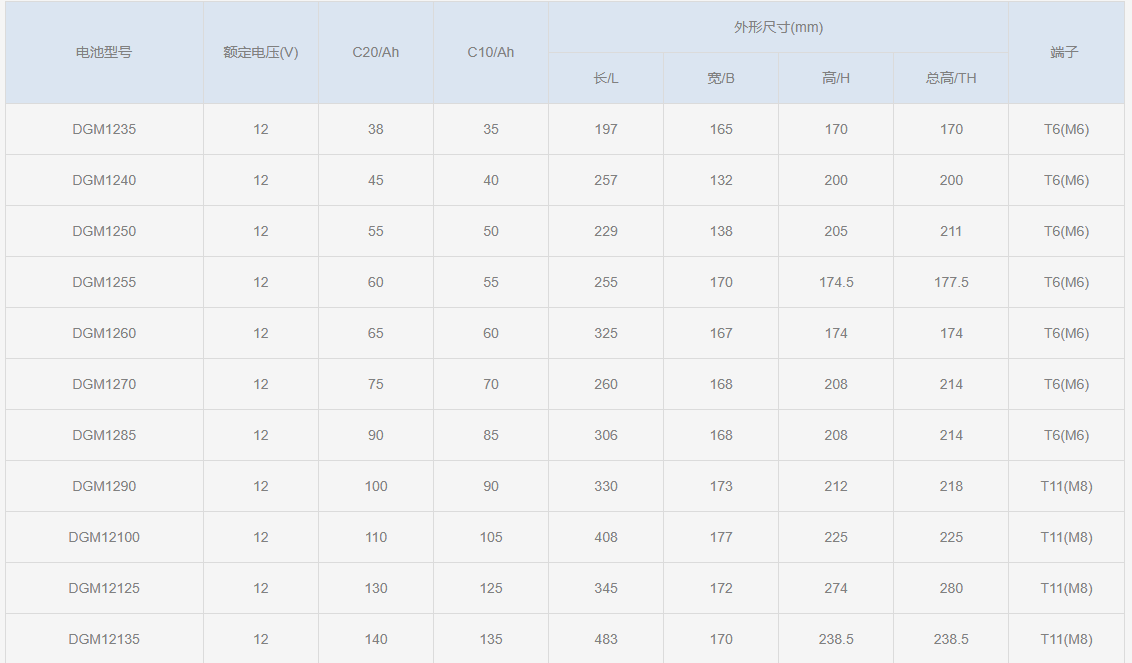This screenshot has width=1132, height=663.
Task: Click the T11(M8) terminal for DGM1290
Action: [1066, 486]
